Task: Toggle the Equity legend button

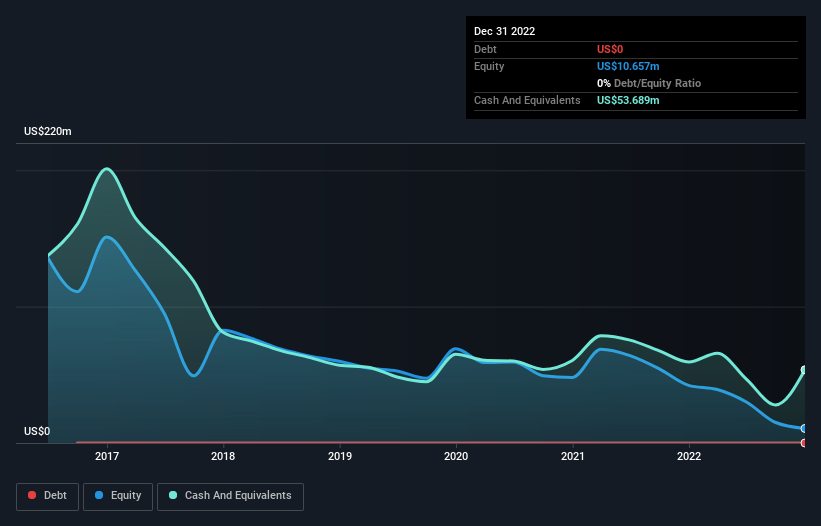Action: (118, 496)
